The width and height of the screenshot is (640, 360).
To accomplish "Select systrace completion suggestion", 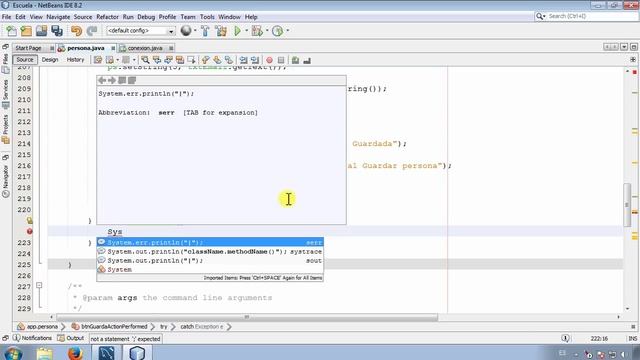I will pyautogui.click(x=210, y=251).
